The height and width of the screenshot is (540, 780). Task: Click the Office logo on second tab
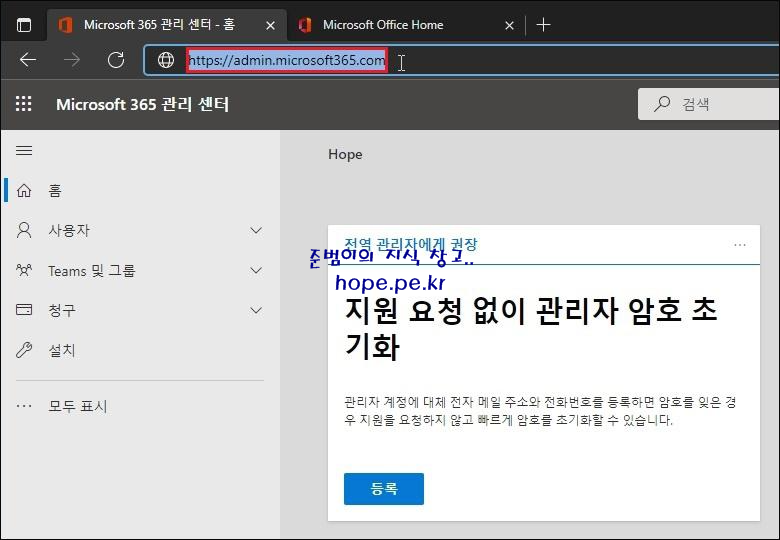click(x=304, y=25)
